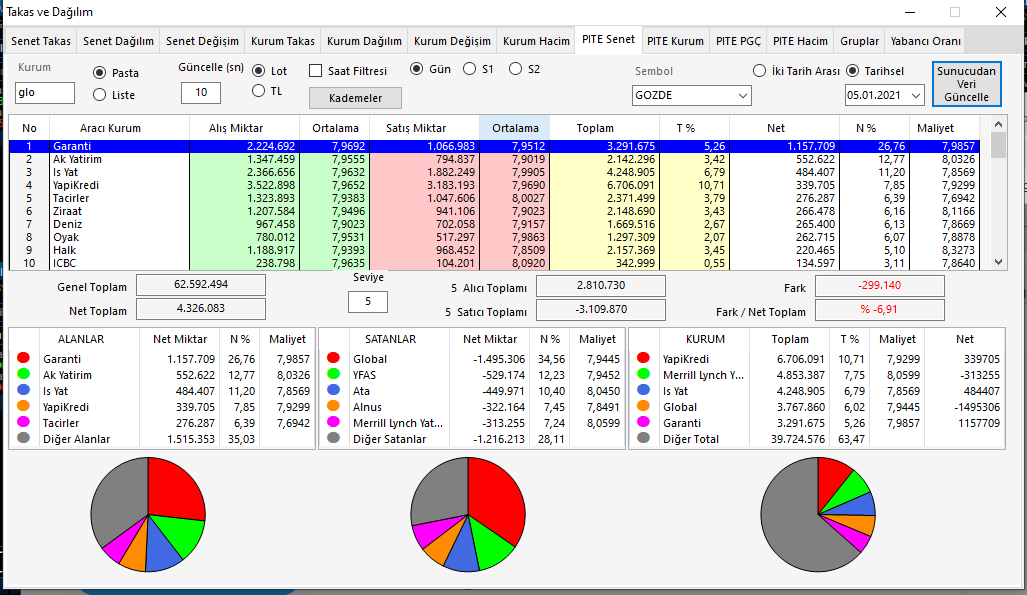
Task: Select the Tacirler row in main table
Action: 495,198
